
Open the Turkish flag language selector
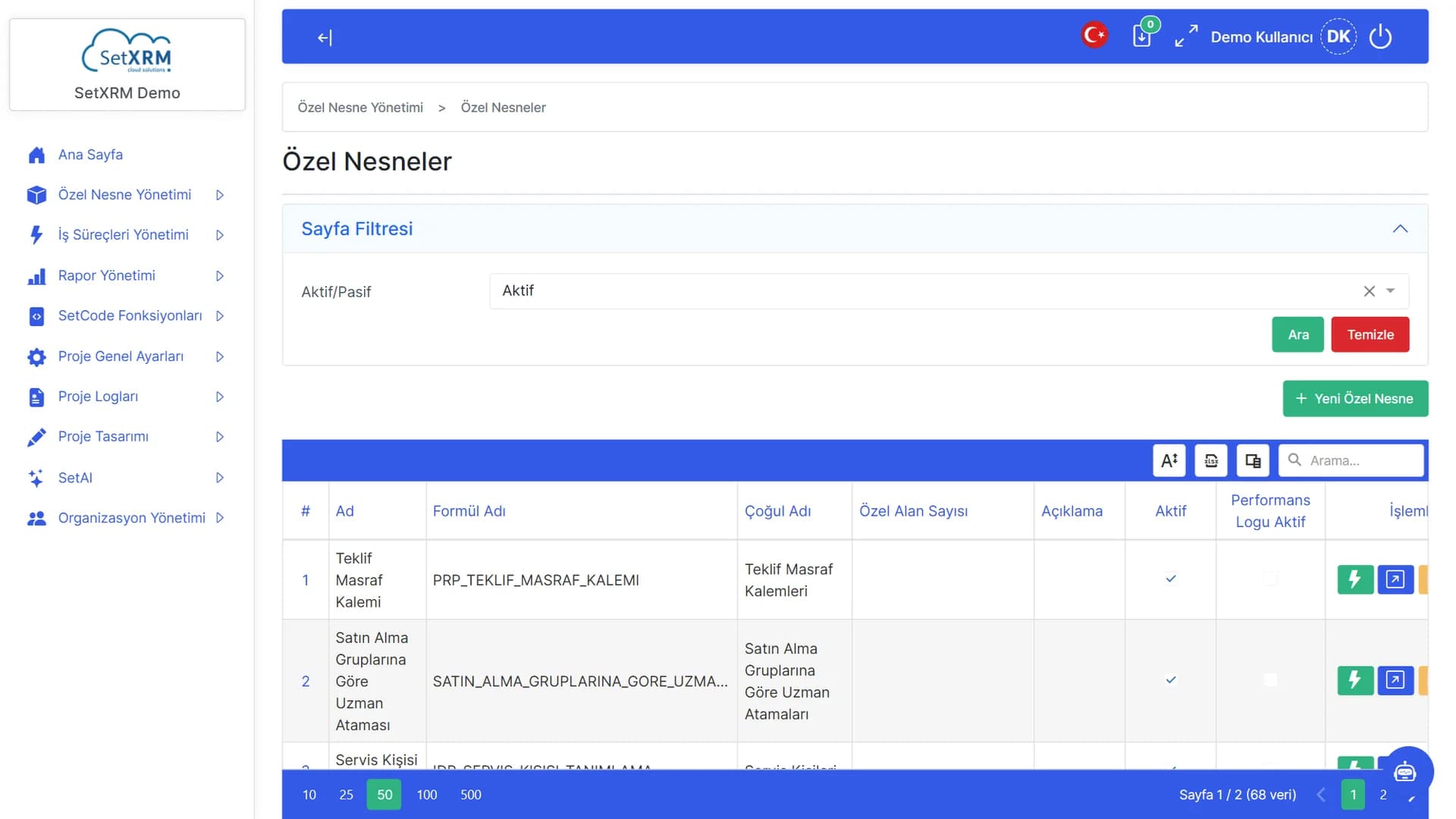[1094, 35]
